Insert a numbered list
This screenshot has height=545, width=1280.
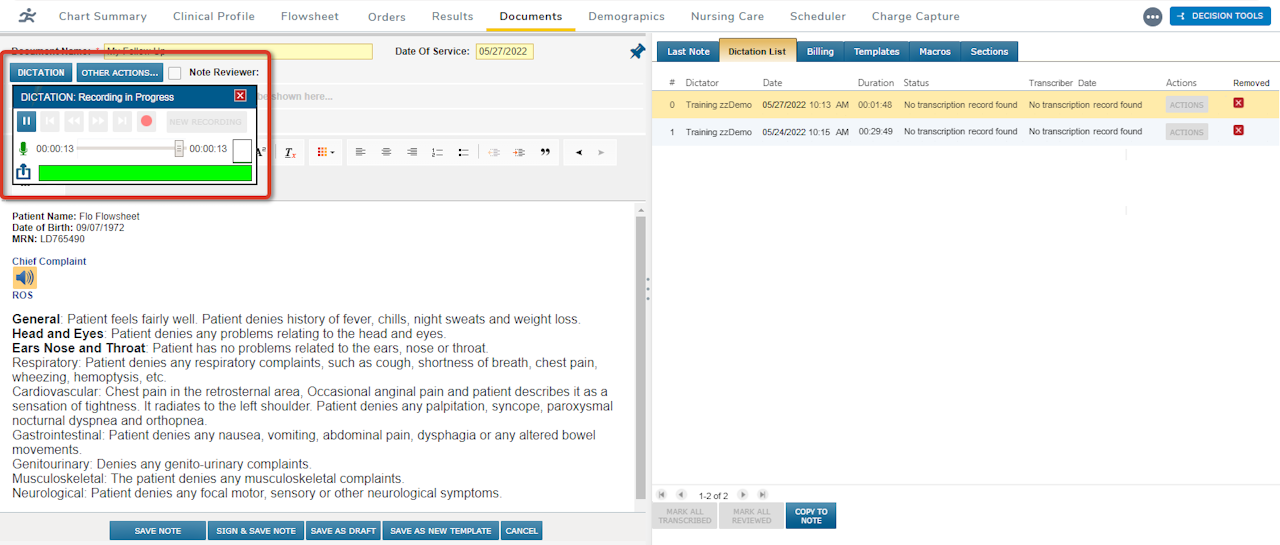tap(437, 152)
